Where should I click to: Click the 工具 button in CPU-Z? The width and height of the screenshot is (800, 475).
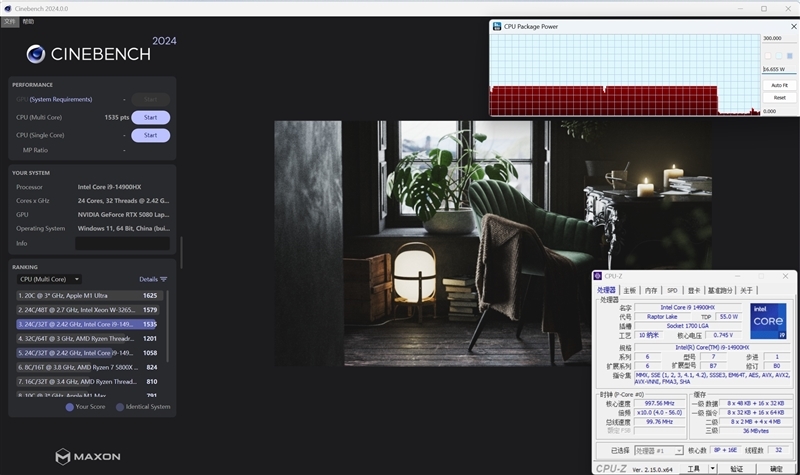click(693, 469)
